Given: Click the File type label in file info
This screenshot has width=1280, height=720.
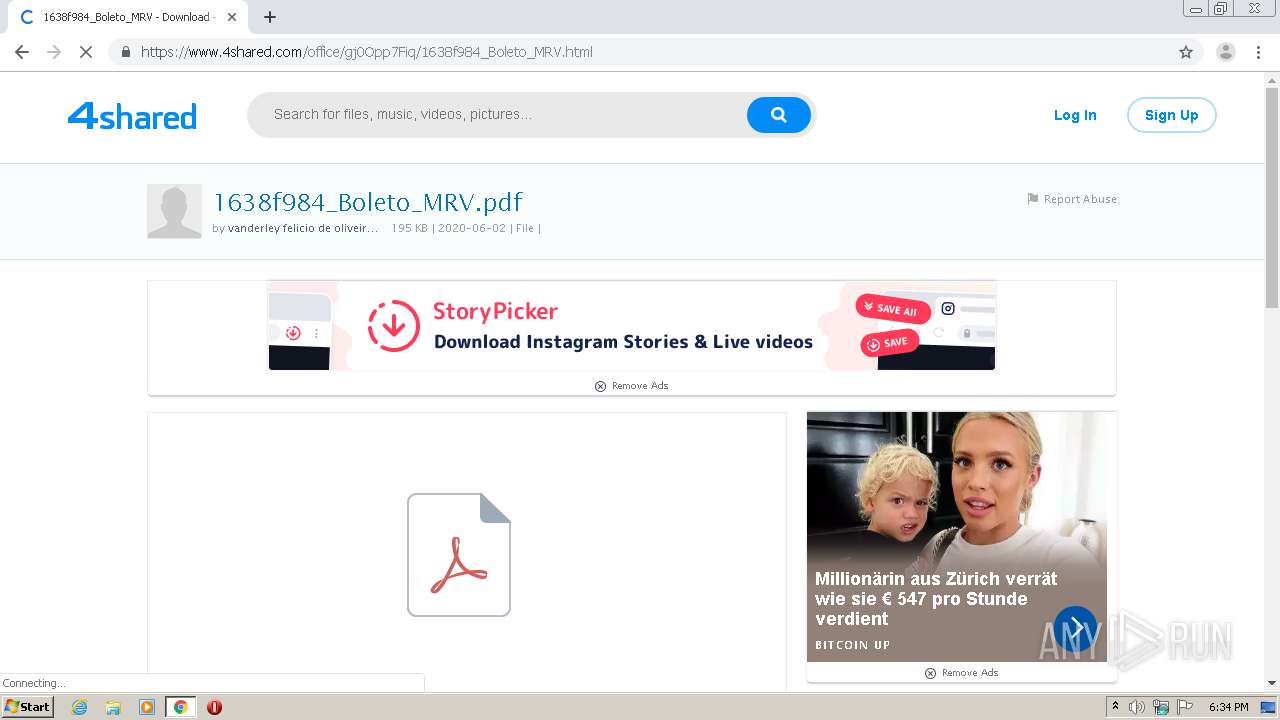Looking at the screenshot, I should pos(525,228).
